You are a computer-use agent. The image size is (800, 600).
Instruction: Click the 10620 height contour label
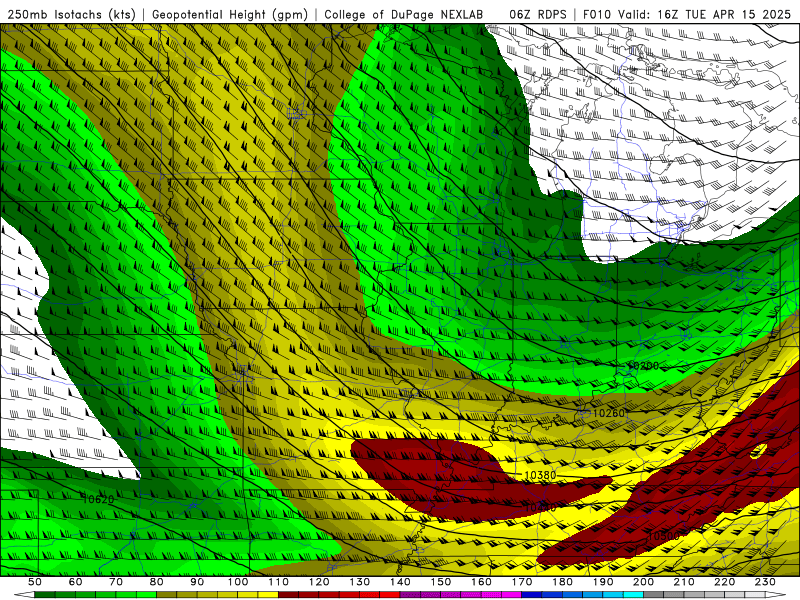(x=98, y=499)
